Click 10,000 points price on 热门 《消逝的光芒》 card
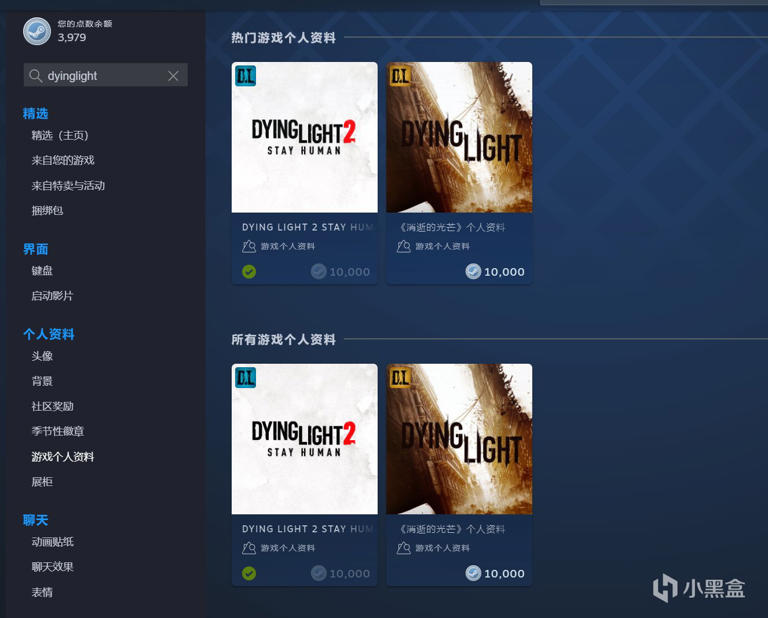 (x=495, y=271)
